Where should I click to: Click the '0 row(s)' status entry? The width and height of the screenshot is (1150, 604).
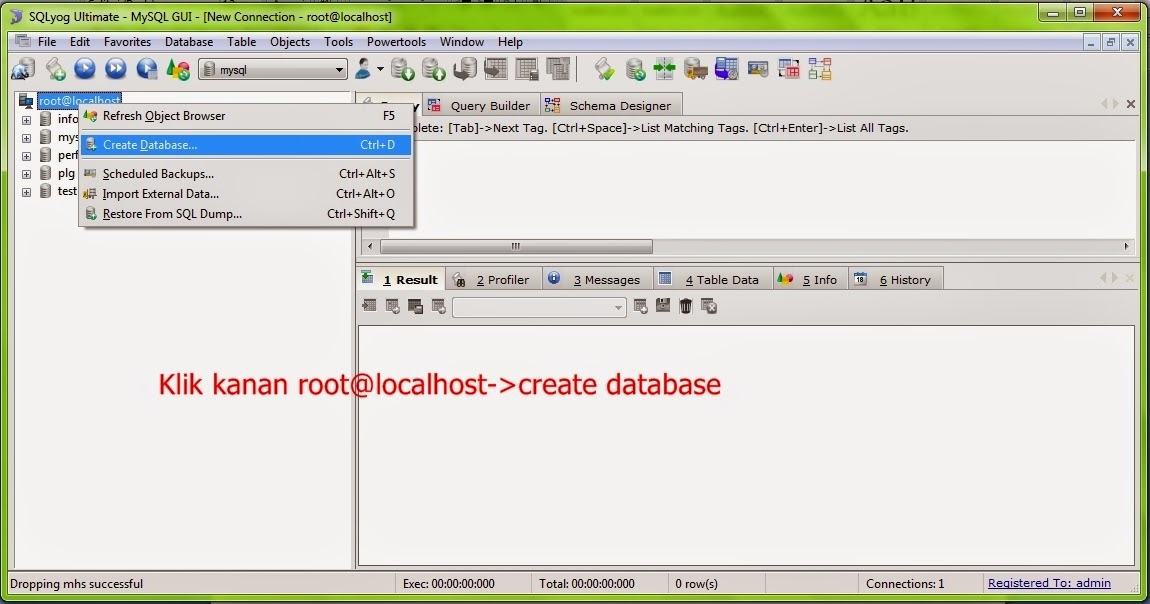pyautogui.click(x=696, y=584)
